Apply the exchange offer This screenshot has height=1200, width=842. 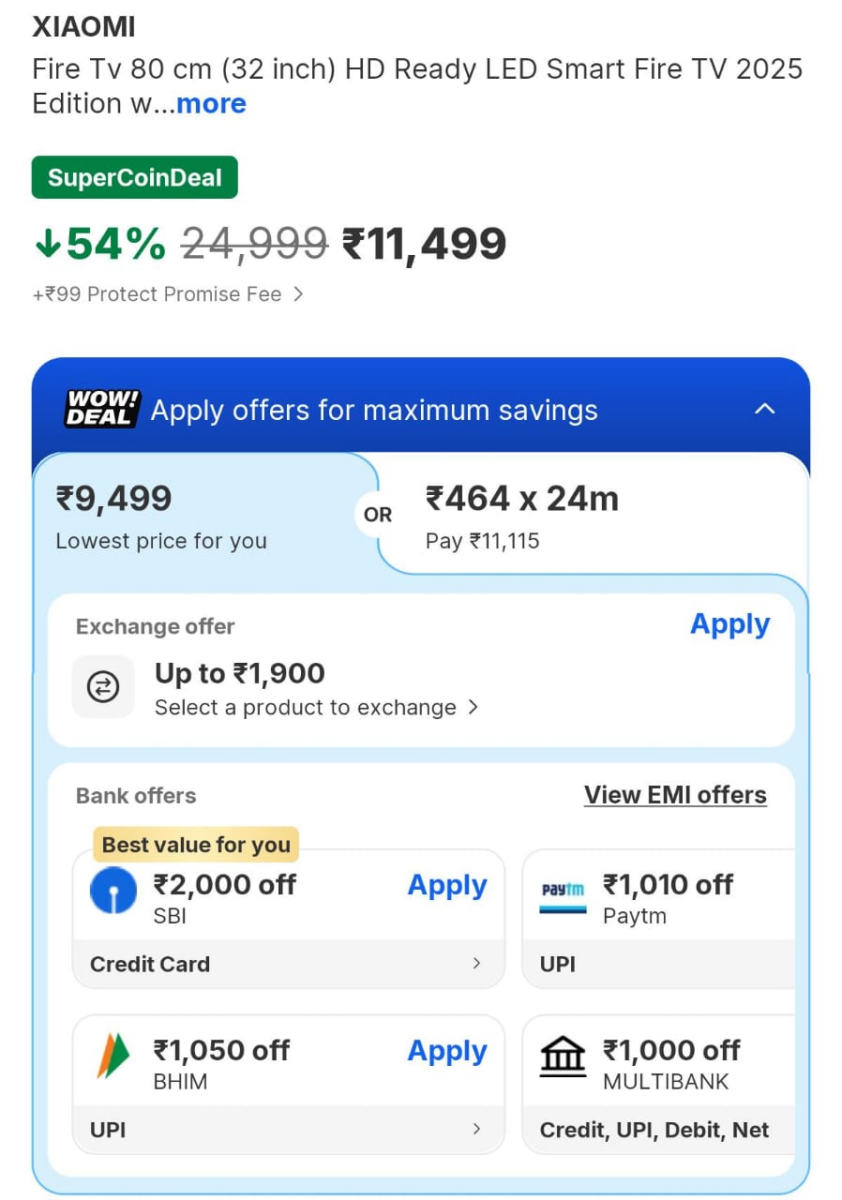coord(730,624)
